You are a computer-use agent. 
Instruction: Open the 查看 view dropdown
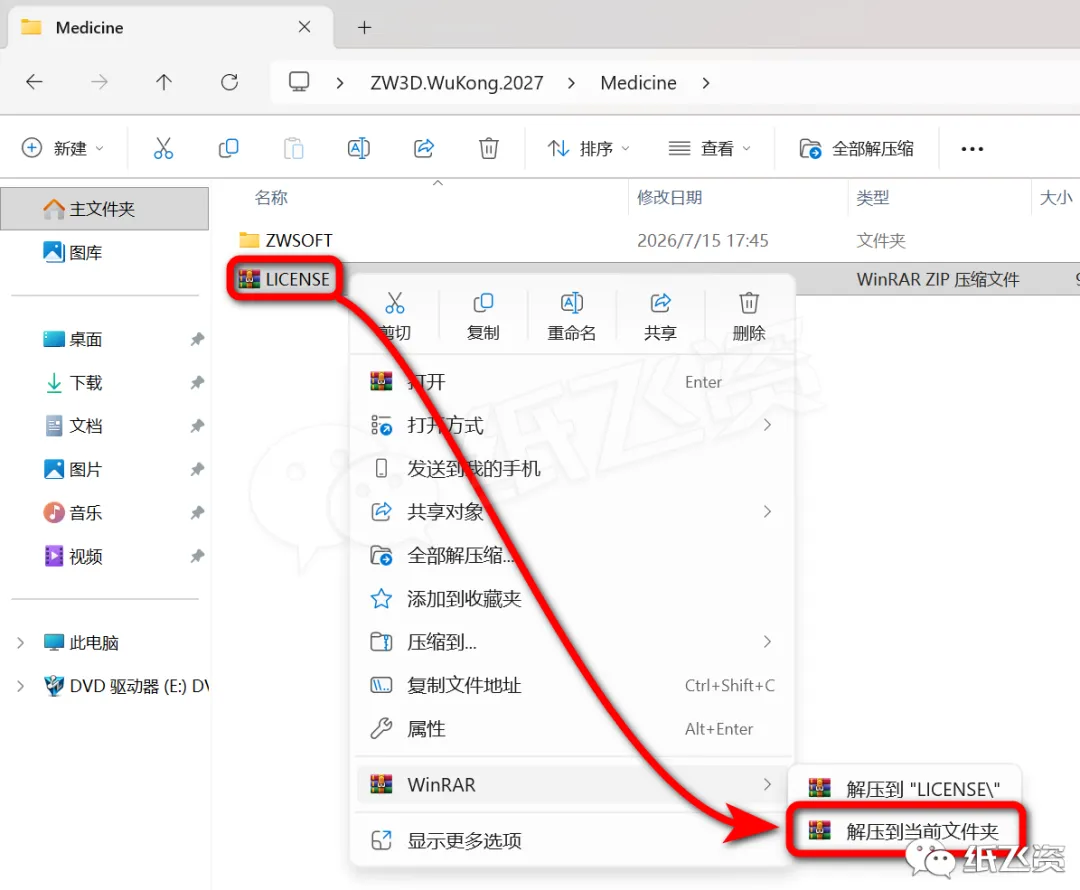(709, 148)
